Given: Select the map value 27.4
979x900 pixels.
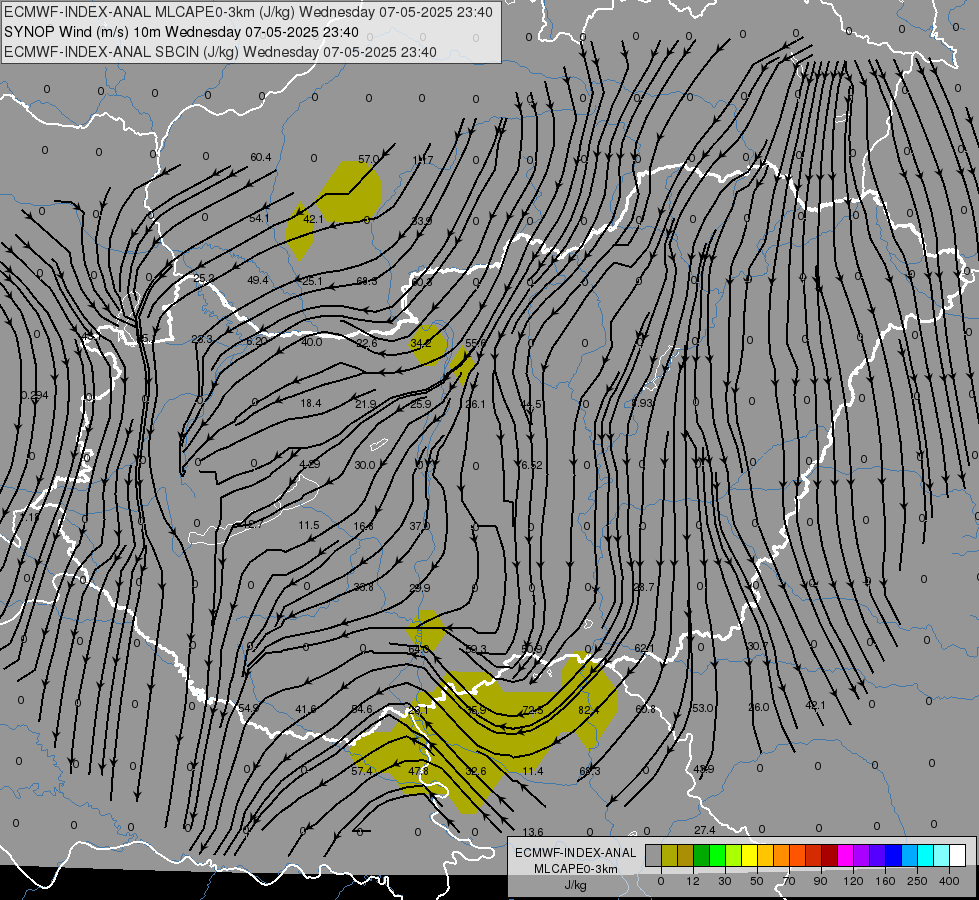Looking at the screenshot, I should [704, 829].
